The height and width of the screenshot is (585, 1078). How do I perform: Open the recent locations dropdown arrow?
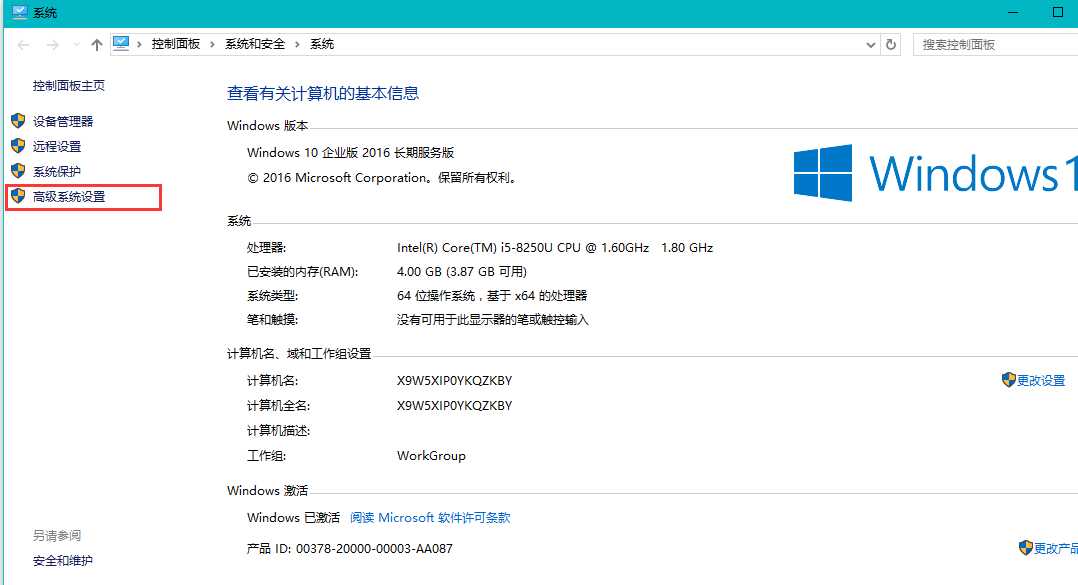pos(76,45)
